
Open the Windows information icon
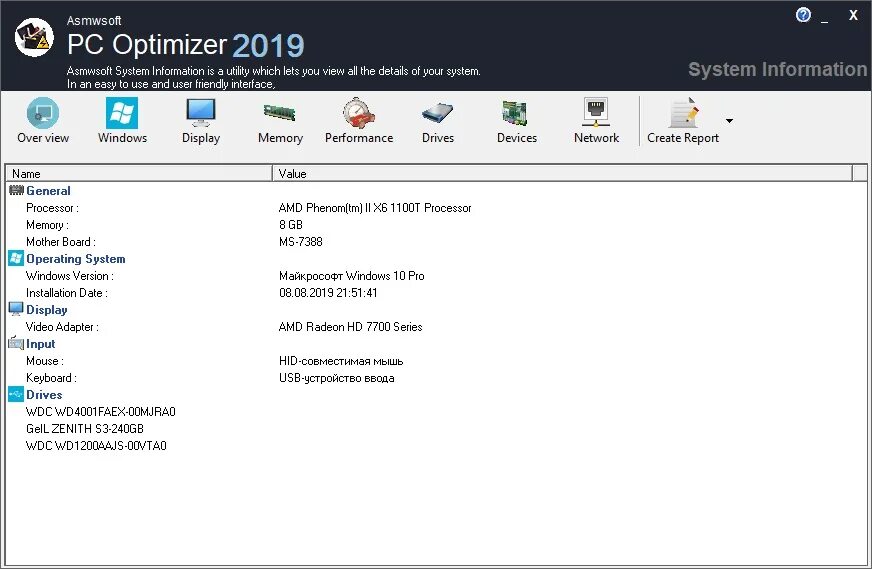point(122,113)
